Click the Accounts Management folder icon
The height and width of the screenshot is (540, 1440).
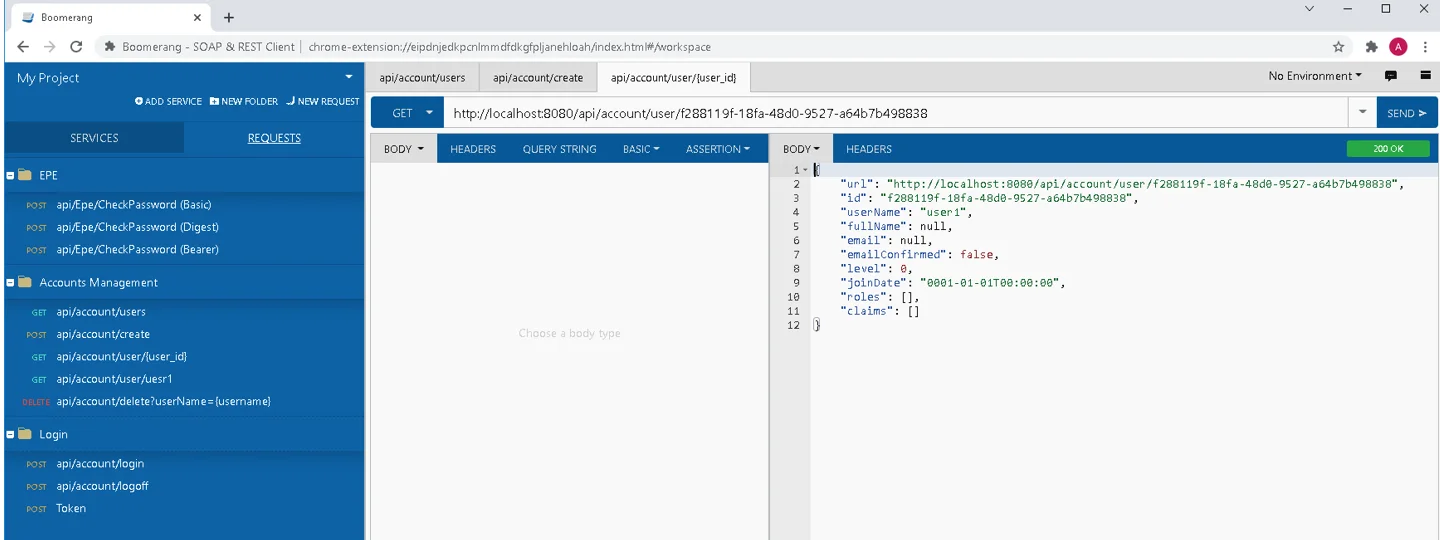tap(25, 282)
